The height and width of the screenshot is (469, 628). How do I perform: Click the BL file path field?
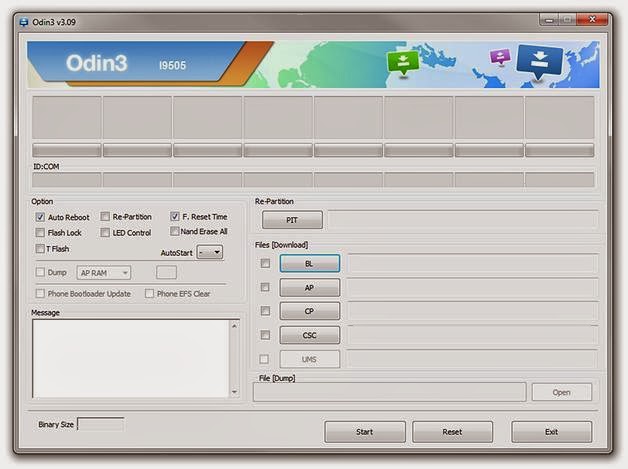(x=473, y=264)
